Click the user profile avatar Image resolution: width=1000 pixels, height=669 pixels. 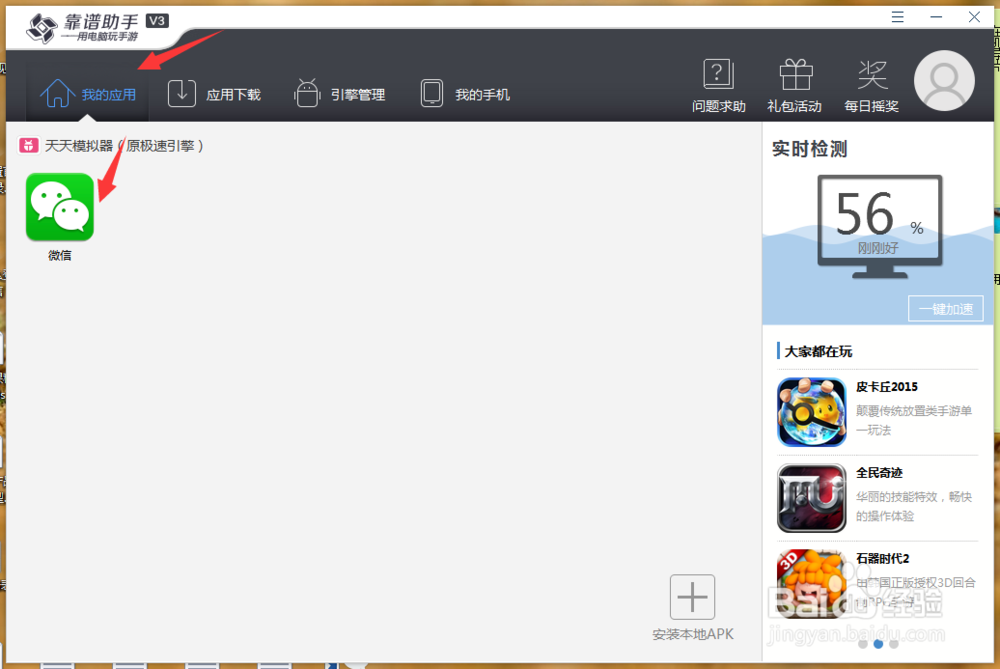944,81
